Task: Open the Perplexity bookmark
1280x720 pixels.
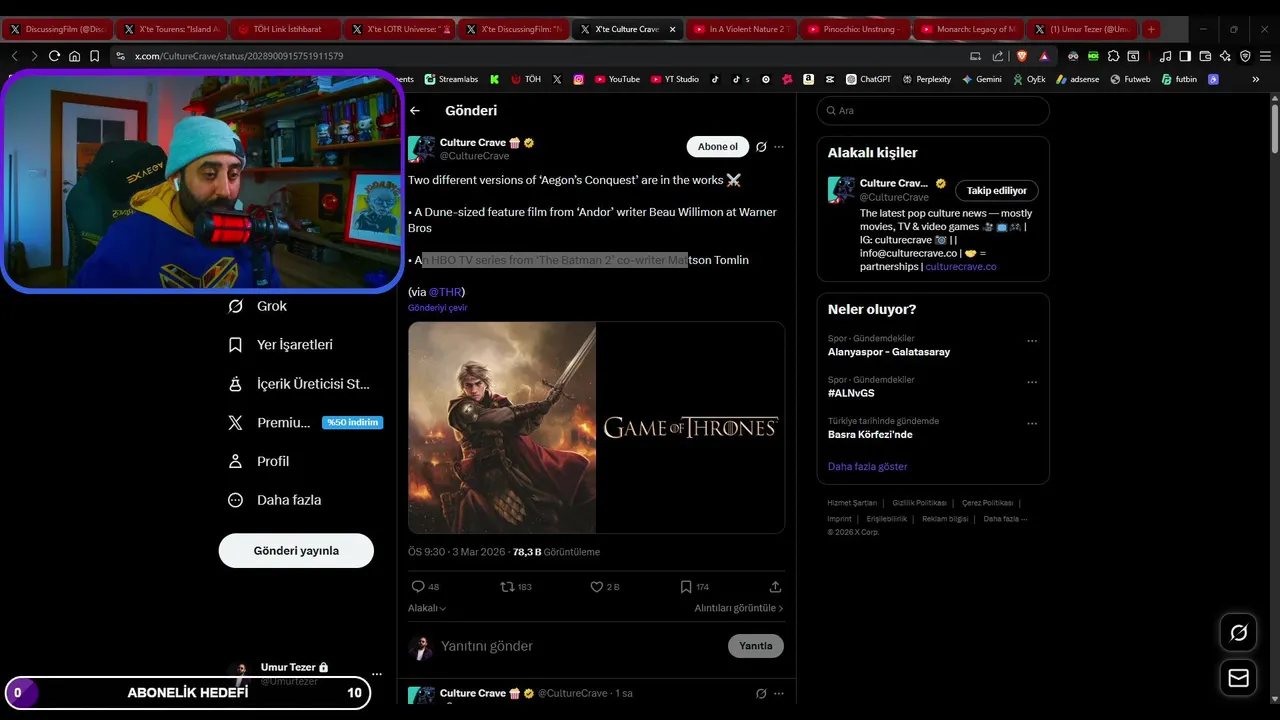Action: point(926,79)
